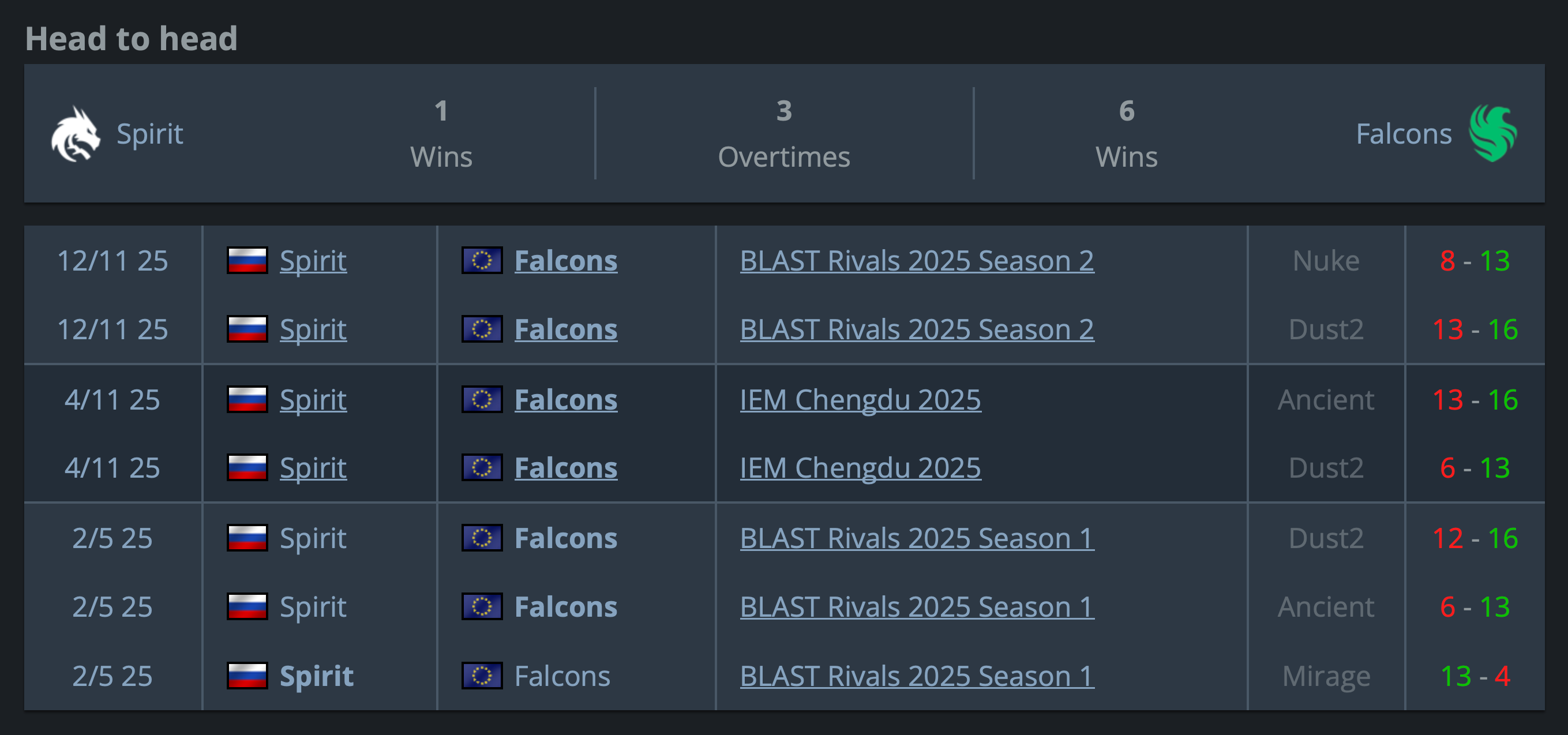Screen dimensions: 1568x735
Task: Click Falcons link in 13-16 Ancient row
Action: (x=565, y=399)
